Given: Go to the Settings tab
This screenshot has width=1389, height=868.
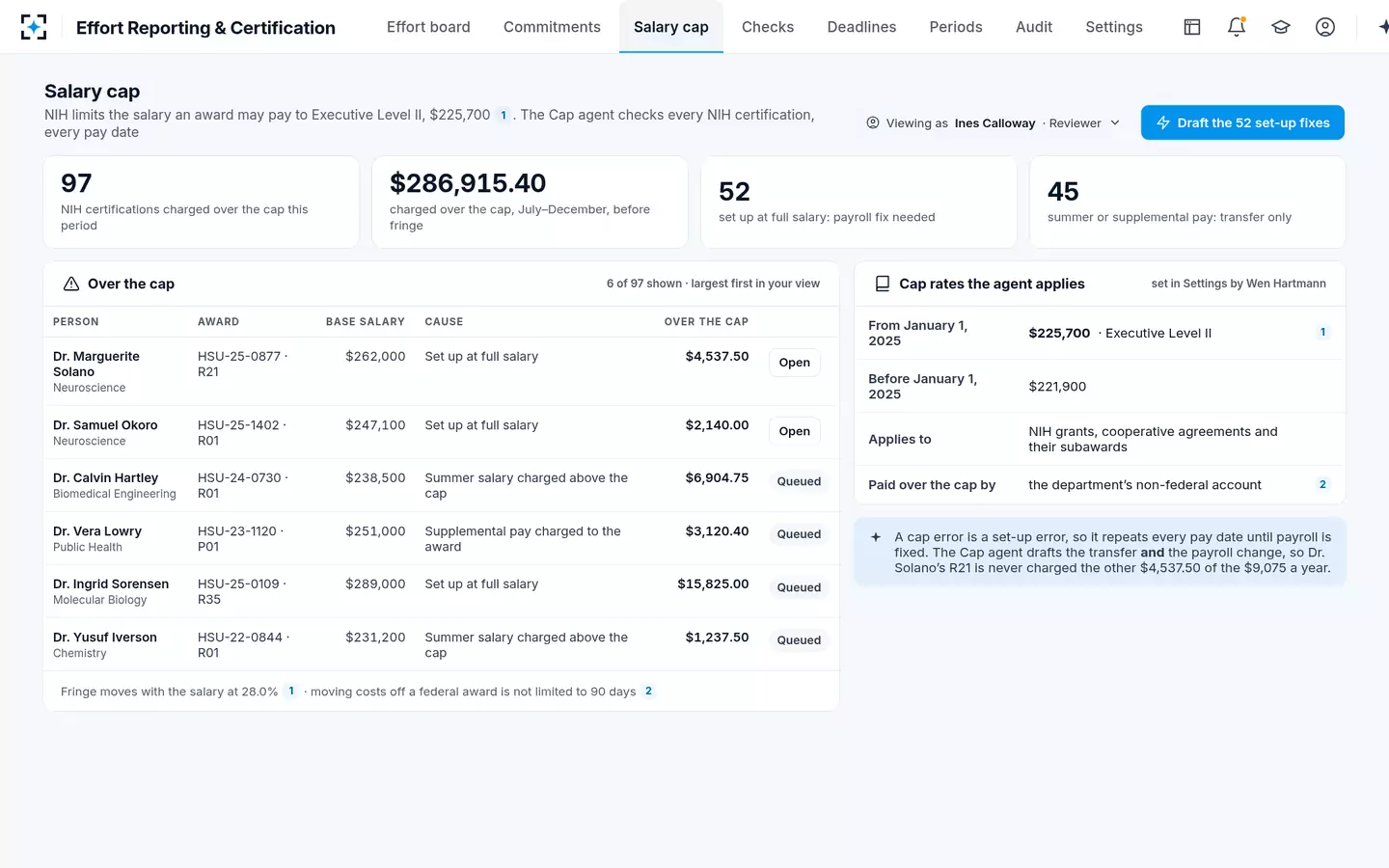Looking at the screenshot, I should [1114, 27].
